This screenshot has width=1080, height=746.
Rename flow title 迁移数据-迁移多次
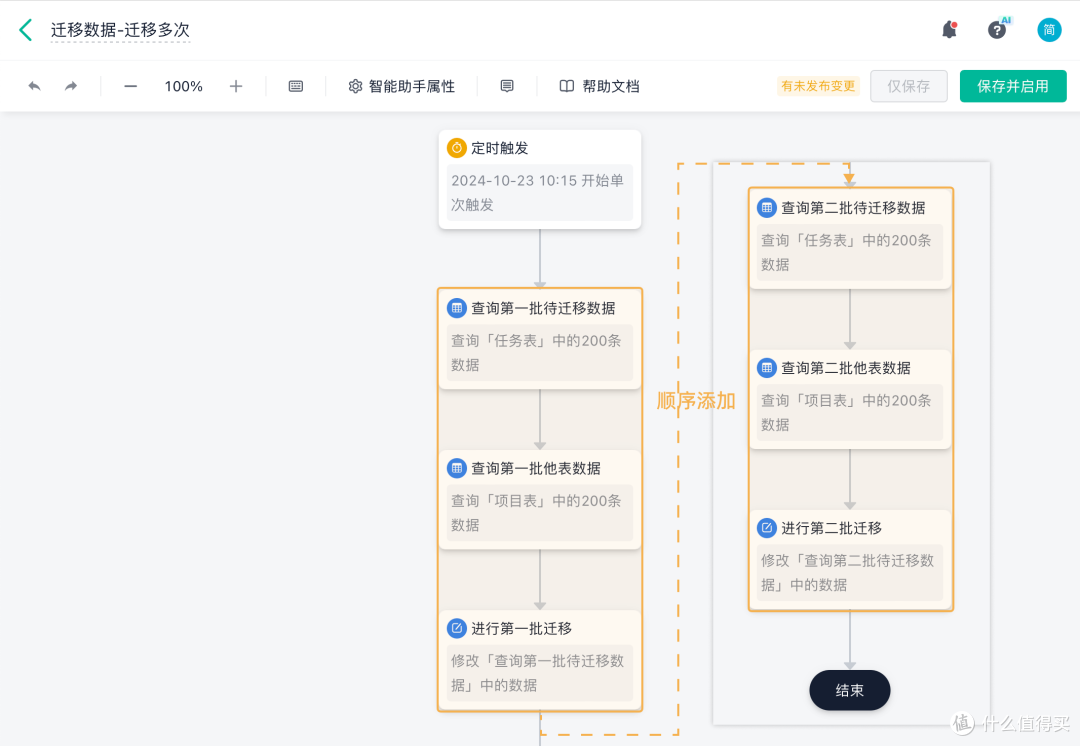[120, 30]
